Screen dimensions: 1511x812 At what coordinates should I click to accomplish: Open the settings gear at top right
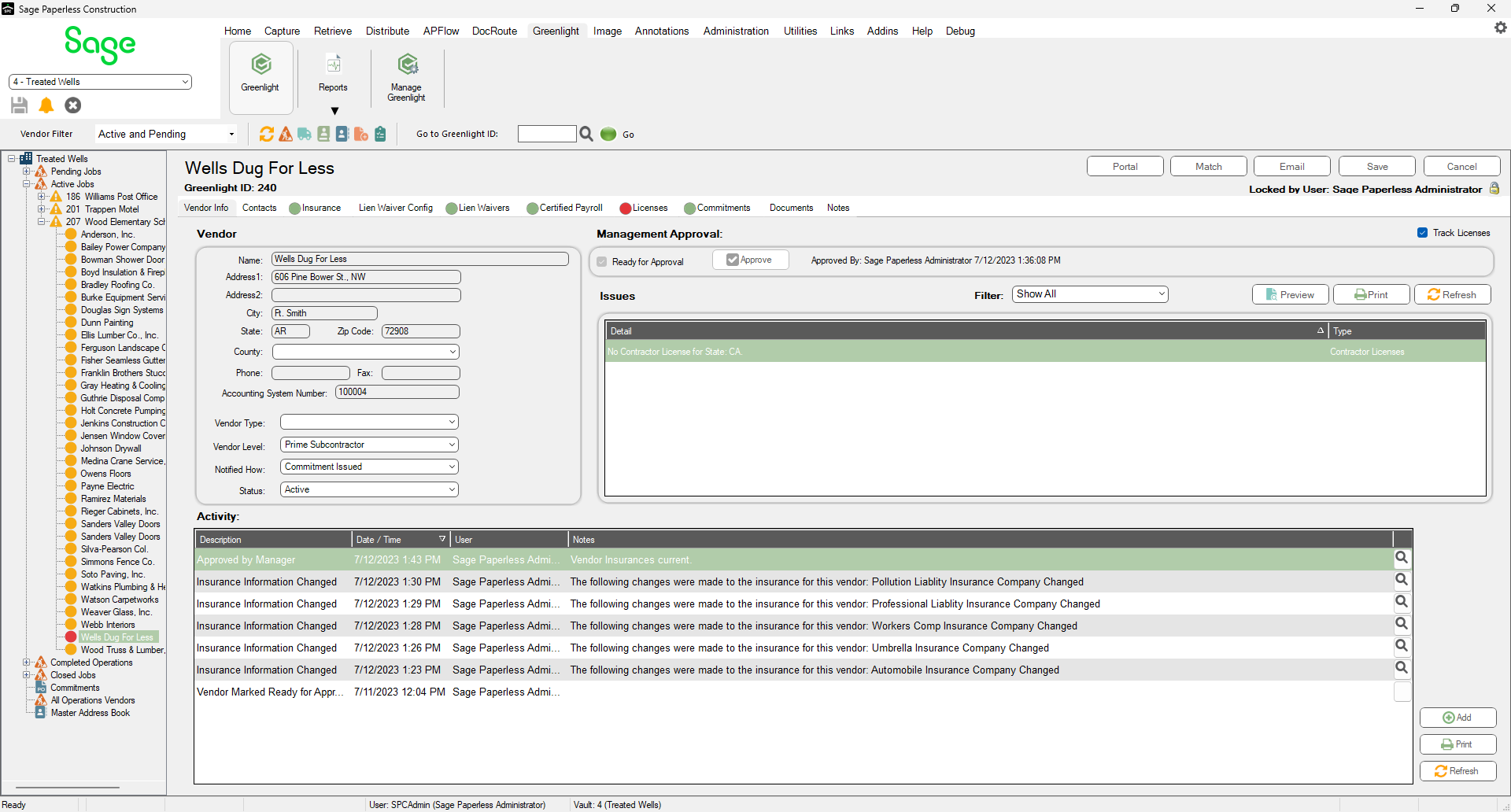point(1500,28)
